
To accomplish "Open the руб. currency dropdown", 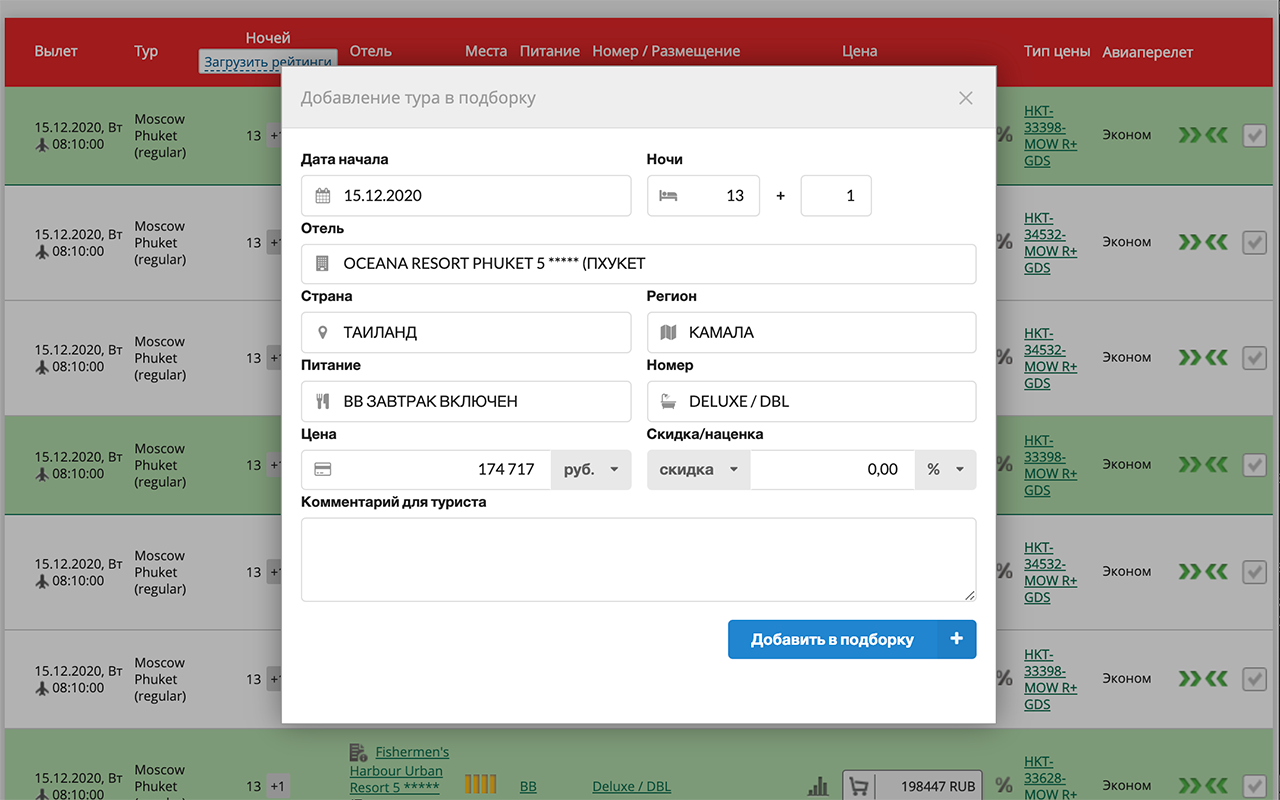I will pos(592,469).
